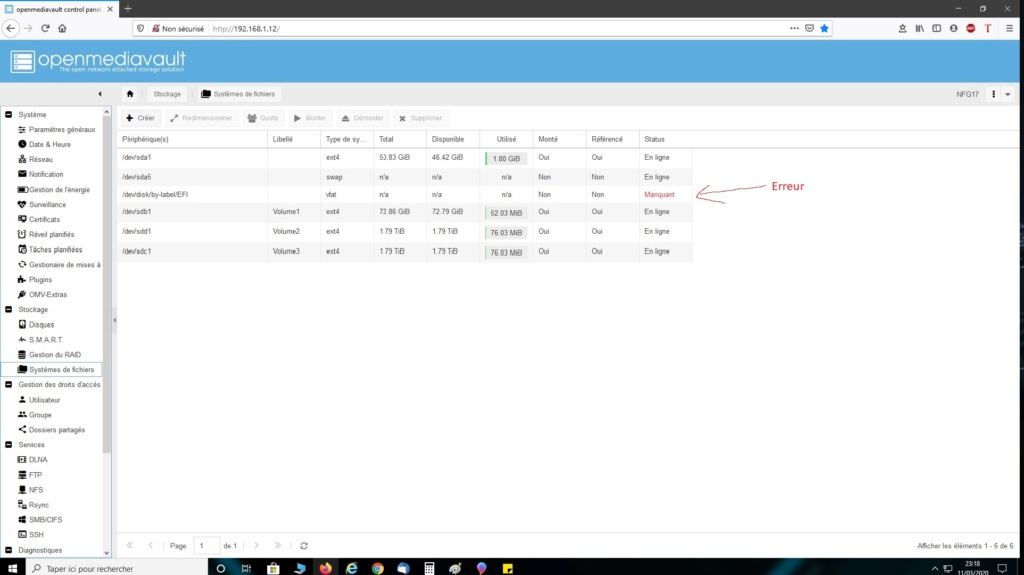Click the taskbar search box
The height and width of the screenshot is (575, 1024).
[x=118, y=568]
